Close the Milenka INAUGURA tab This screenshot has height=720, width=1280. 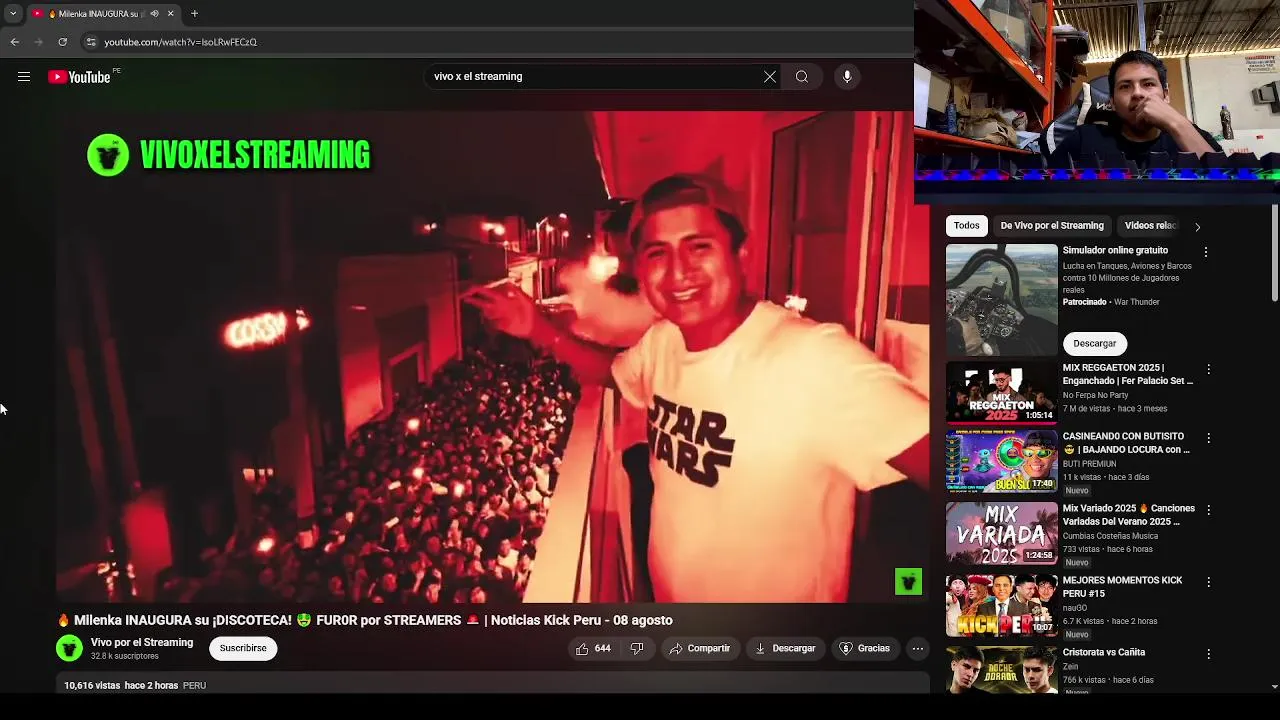point(170,13)
